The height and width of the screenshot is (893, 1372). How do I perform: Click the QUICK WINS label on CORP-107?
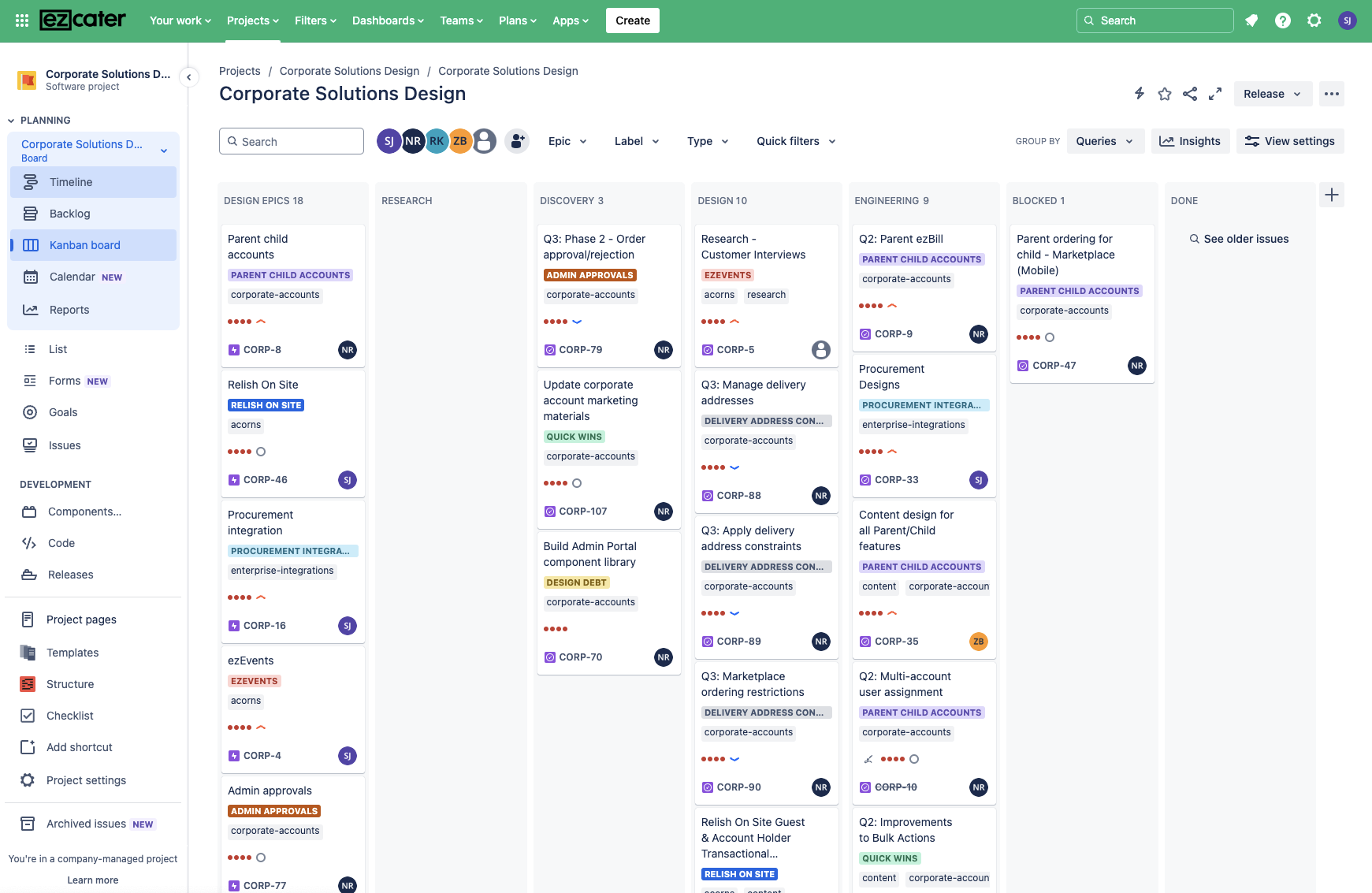pos(574,437)
